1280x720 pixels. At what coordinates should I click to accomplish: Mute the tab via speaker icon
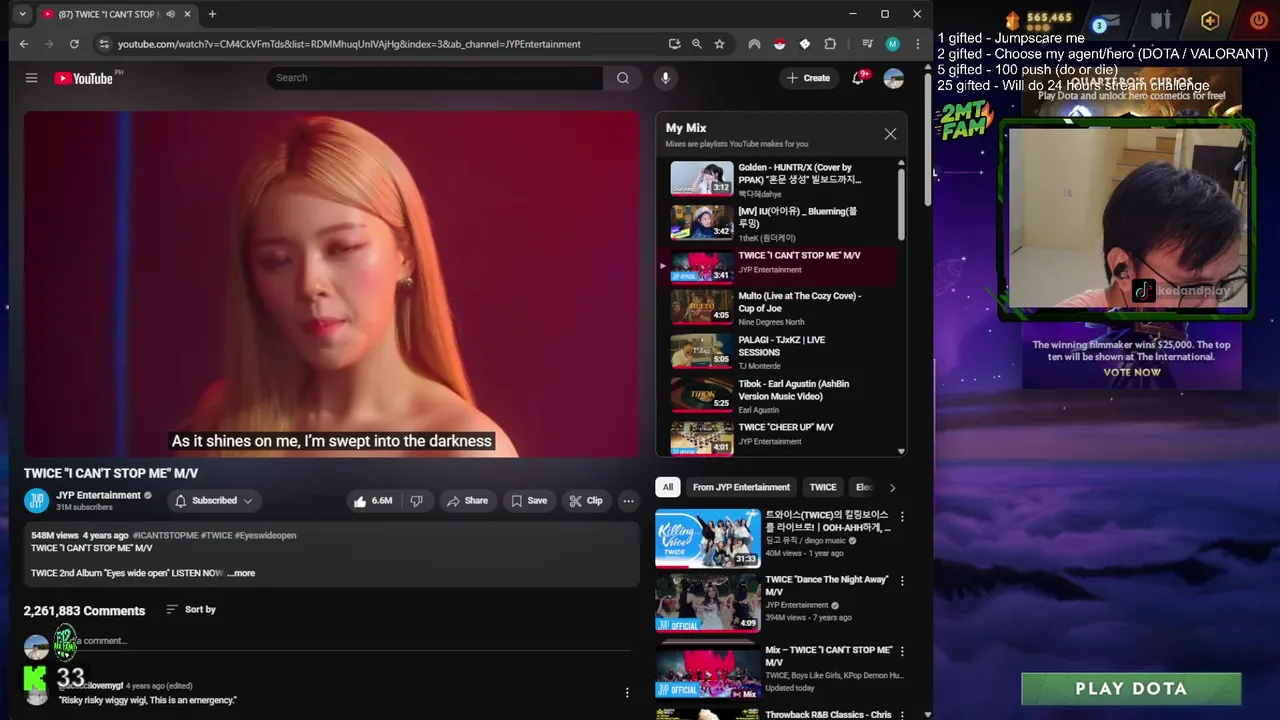coord(170,14)
